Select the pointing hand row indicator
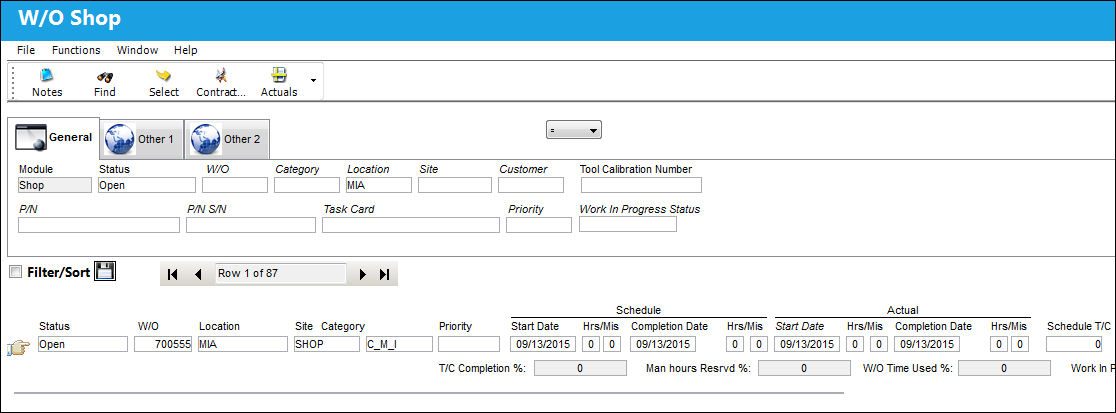The width and height of the screenshot is (1116, 413). coord(18,348)
